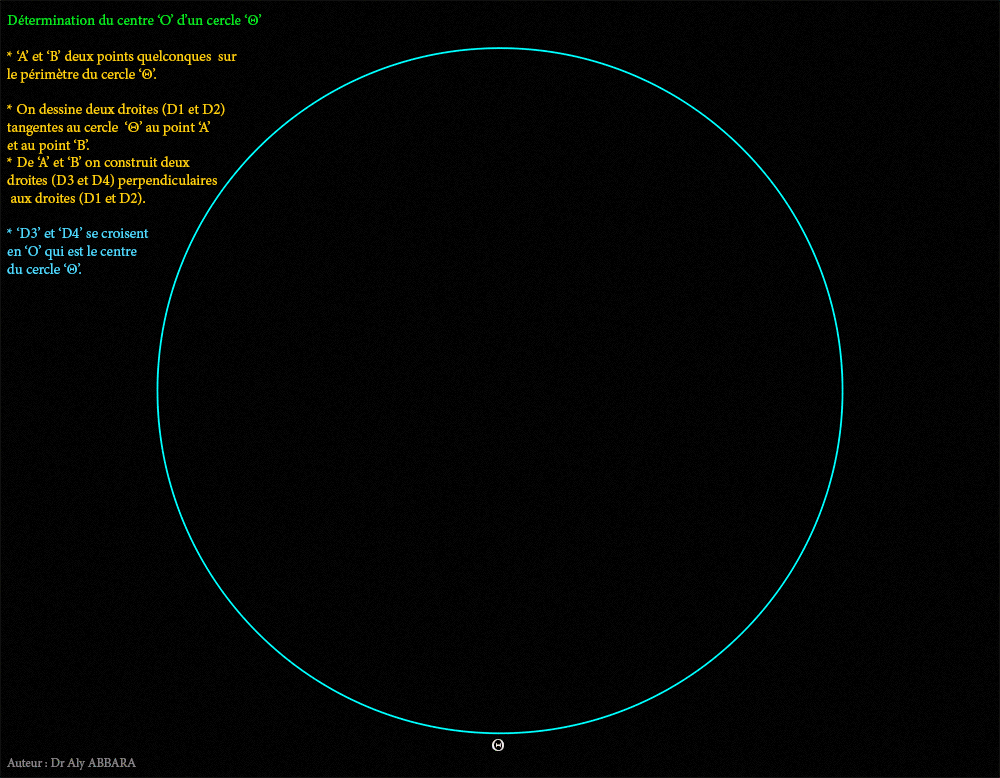Click the bottommost point of the cyan circle

pyautogui.click(x=500, y=733)
